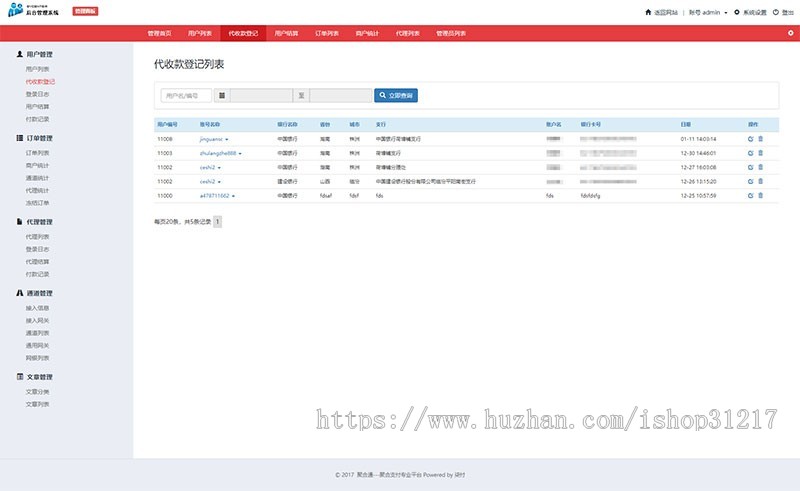Screen dimensions: 800x491
Task: Click the red badge button beside the logo
Action: (85, 11)
